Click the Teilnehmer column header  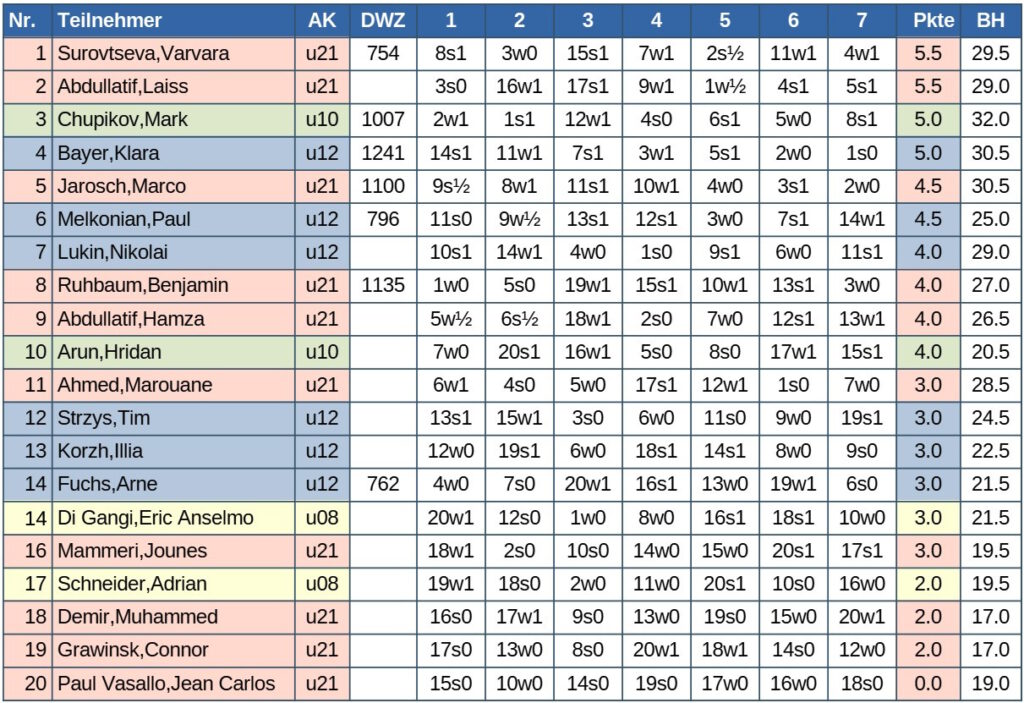click(109, 20)
